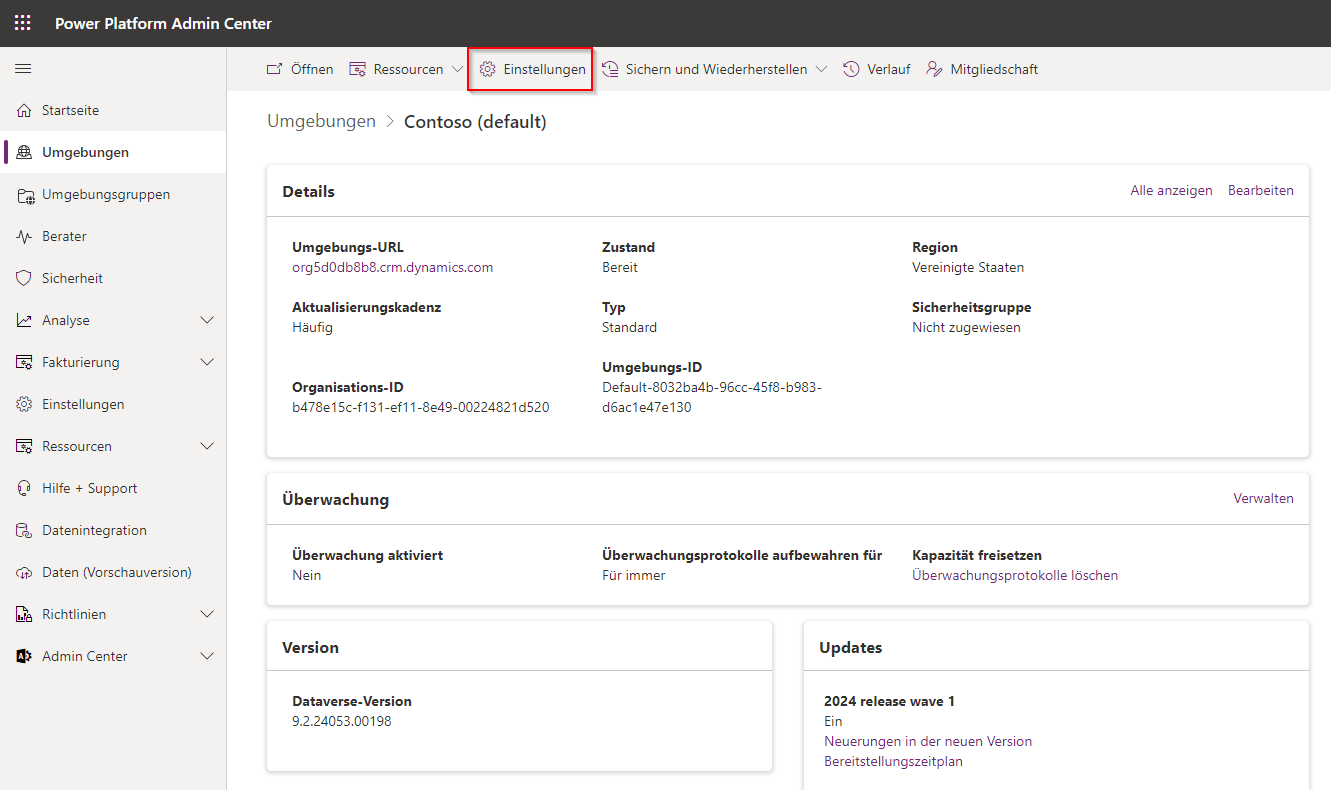This screenshot has width=1331, height=790.
Task: Click the Datenintegration icon in the sidebar
Action: click(x=24, y=531)
